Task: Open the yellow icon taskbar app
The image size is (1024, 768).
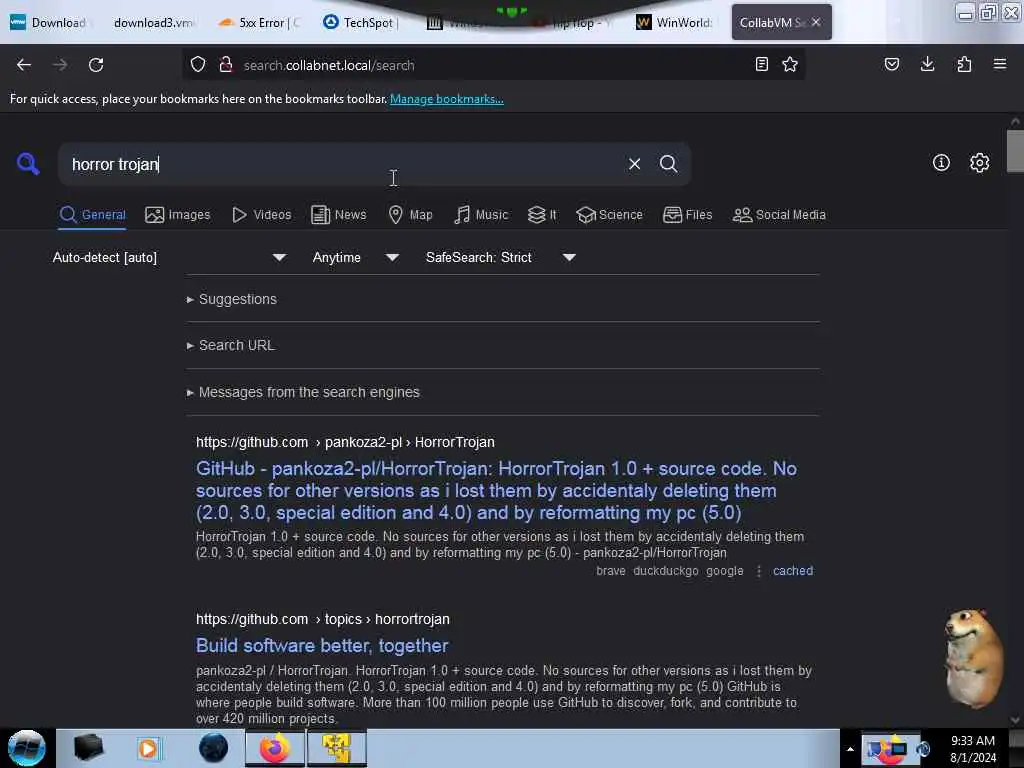Action: pyautogui.click(x=336, y=748)
